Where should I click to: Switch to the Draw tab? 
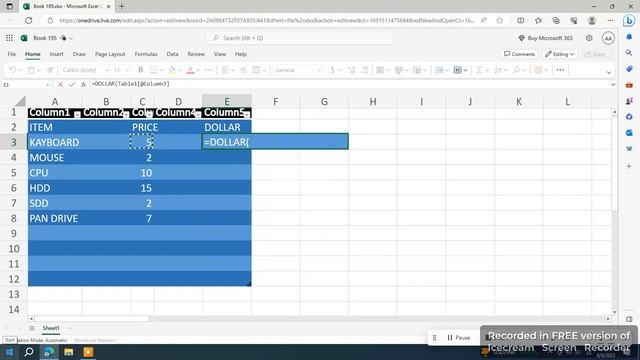(x=79, y=54)
